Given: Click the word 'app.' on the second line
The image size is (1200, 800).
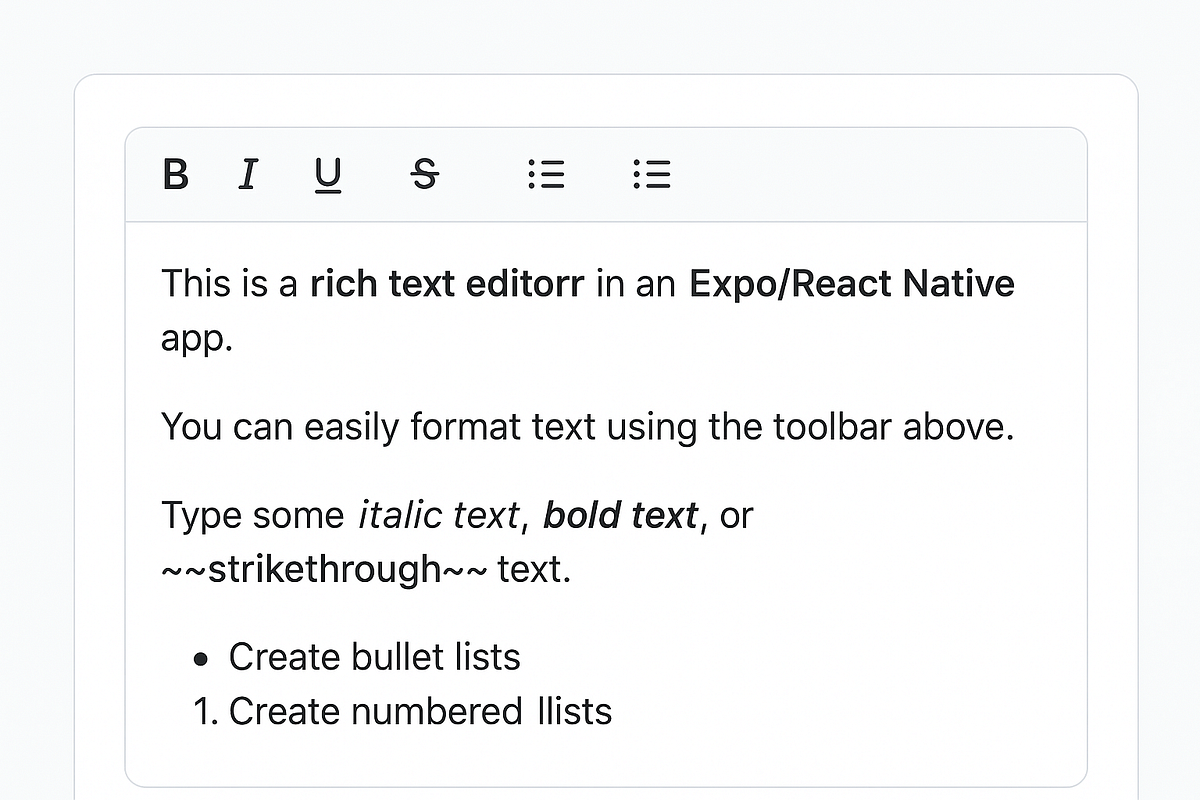Looking at the screenshot, I should (196, 338).
